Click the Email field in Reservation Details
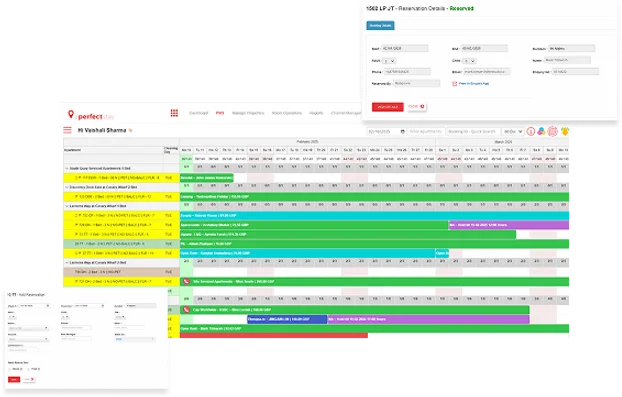622x397 pixels. point(486,72)
